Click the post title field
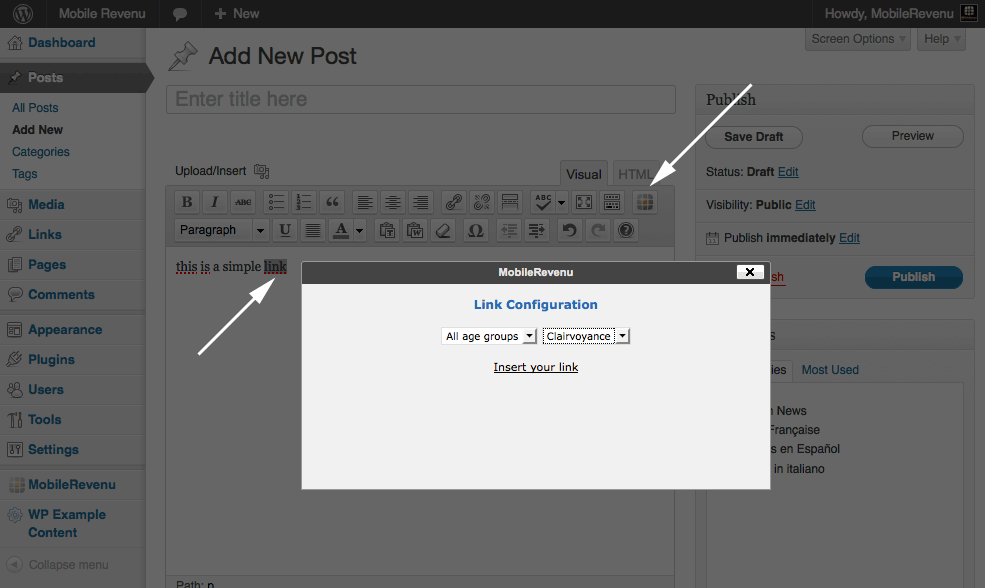Image resolution: width=985 pixels, height=588 pixels. tap(421, 99)
